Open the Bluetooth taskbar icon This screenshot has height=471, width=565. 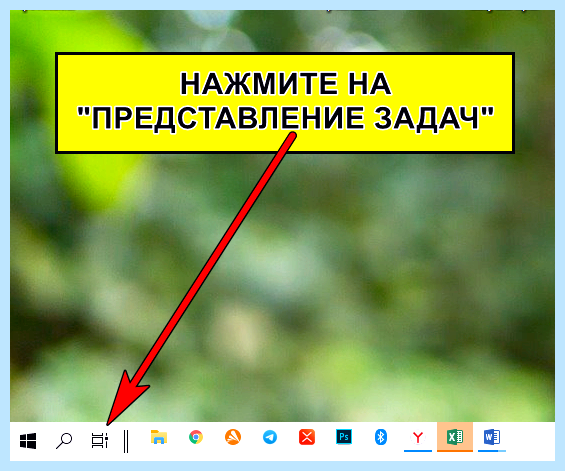(381, 437)
